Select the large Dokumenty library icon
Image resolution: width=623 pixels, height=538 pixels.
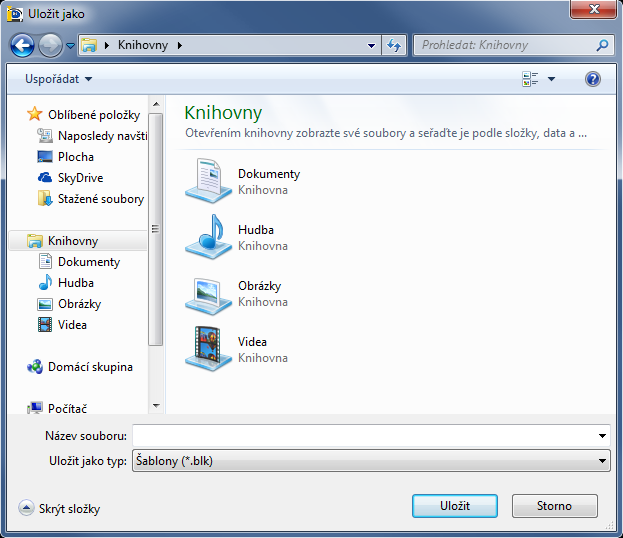[x=208, y=181]
